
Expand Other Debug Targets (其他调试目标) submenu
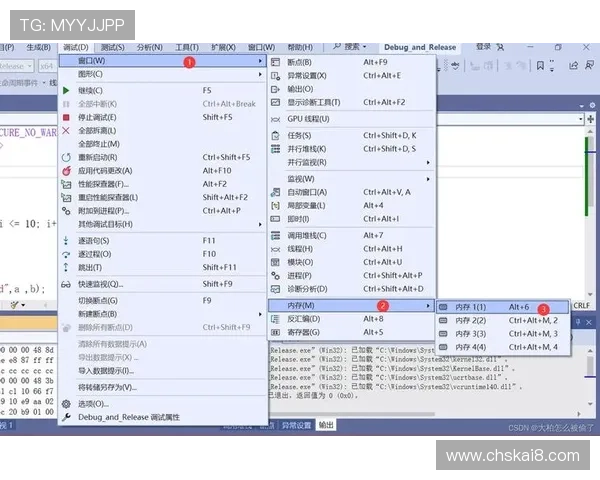(260, 224)
